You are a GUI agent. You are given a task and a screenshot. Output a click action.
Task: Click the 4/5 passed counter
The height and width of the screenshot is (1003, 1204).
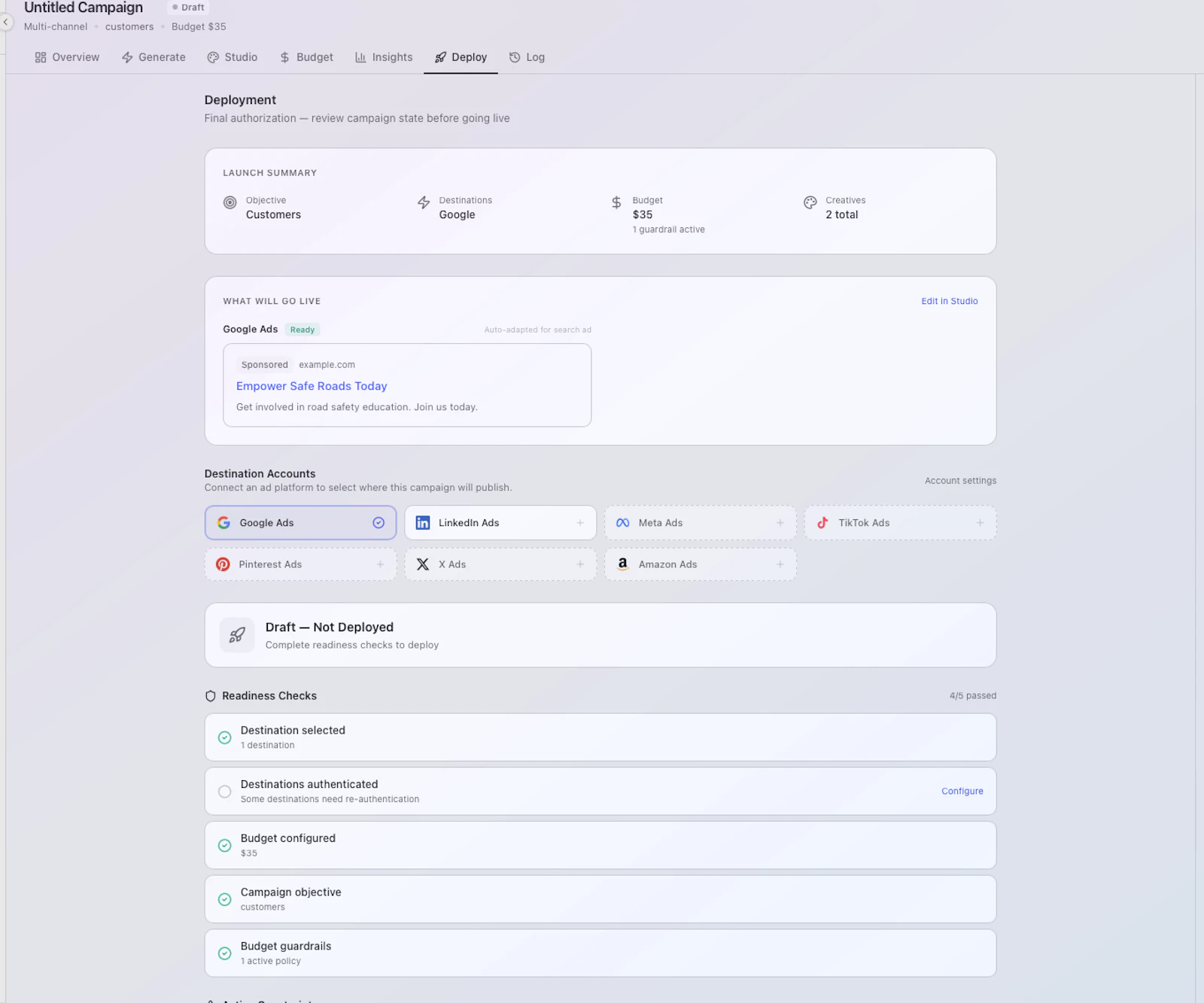972,696
